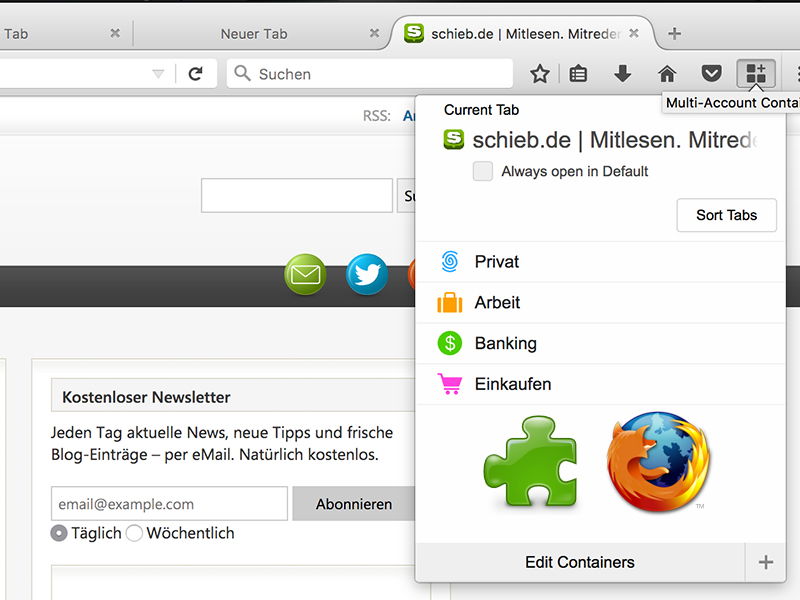The height and width of the screenshot is (600, 800).
Task: Click the green email icon on page
Action: [x=305, y=274]
